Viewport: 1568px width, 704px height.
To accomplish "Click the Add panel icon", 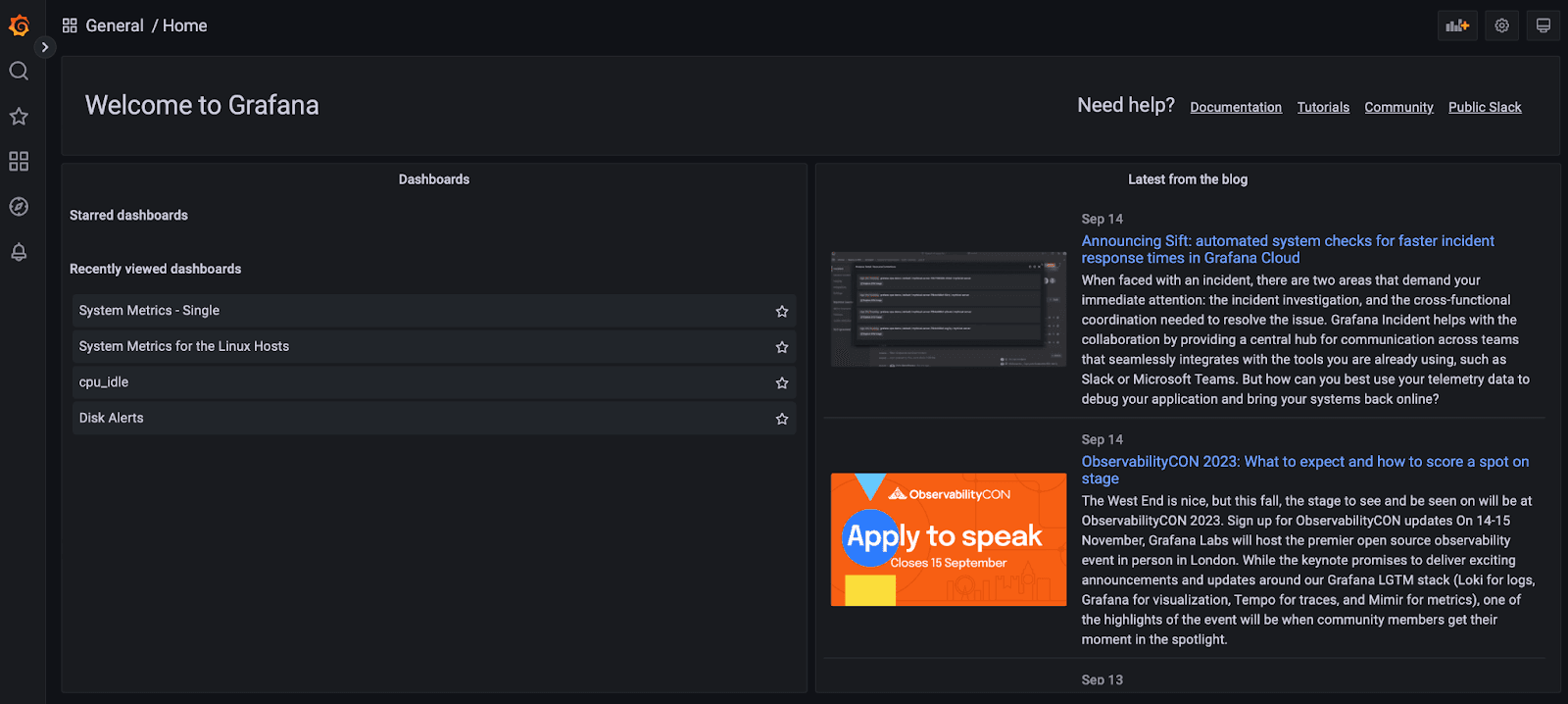I will (1457, 25).
